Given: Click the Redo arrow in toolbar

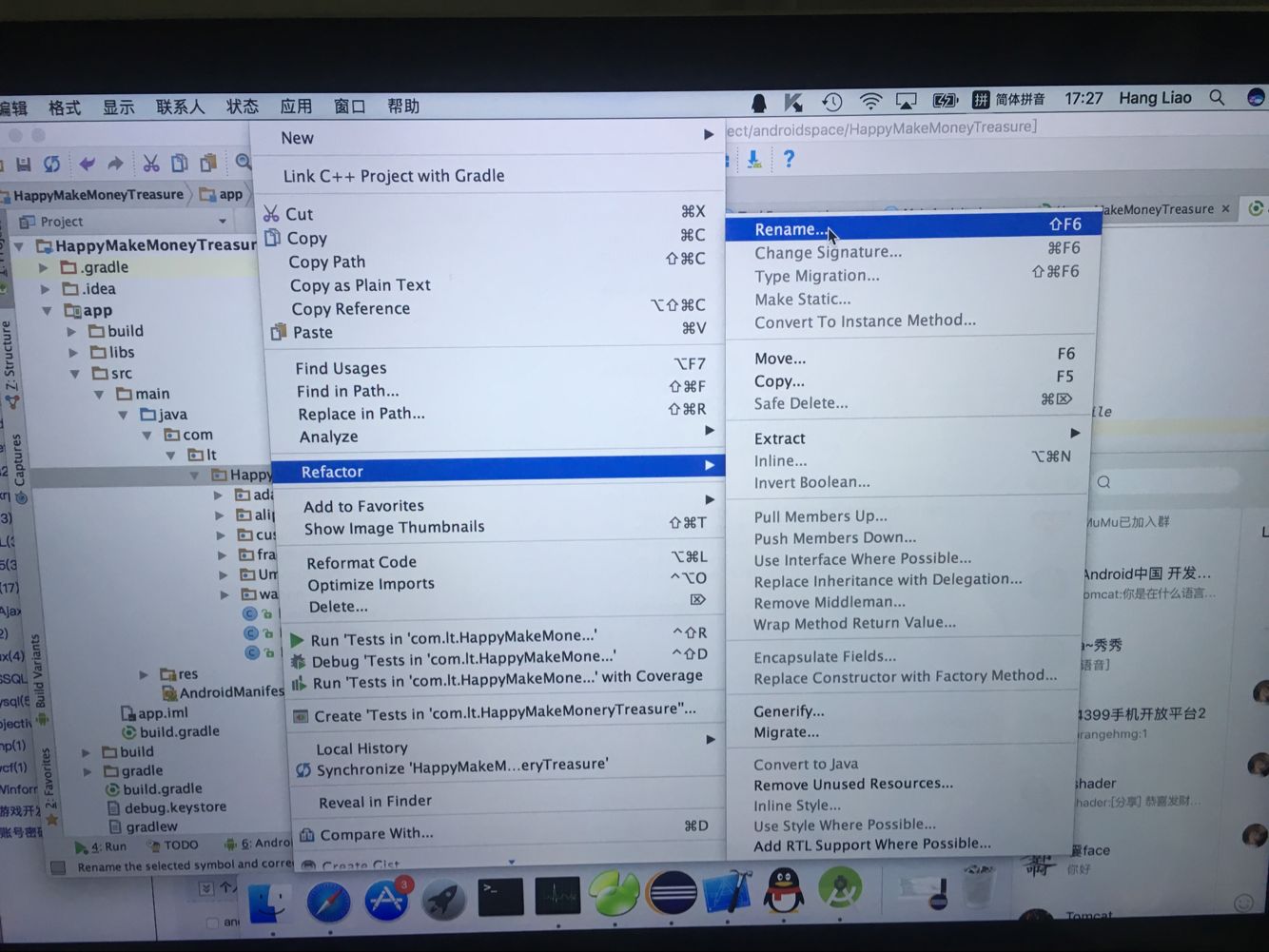Looking at the screenshot, I should 116,164.
